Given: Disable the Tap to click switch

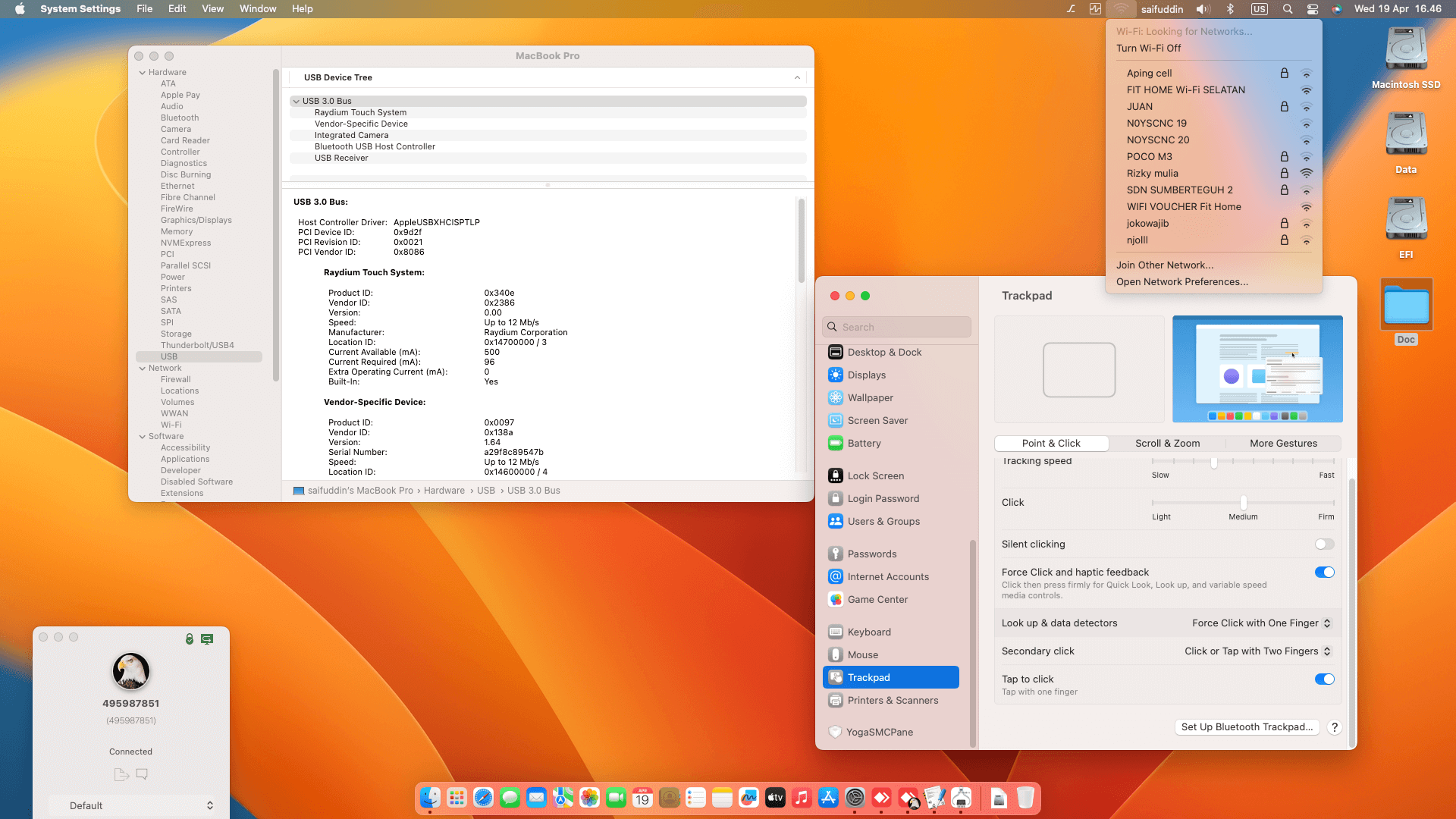Looking at the screenshot, I should pos(1324,679).
